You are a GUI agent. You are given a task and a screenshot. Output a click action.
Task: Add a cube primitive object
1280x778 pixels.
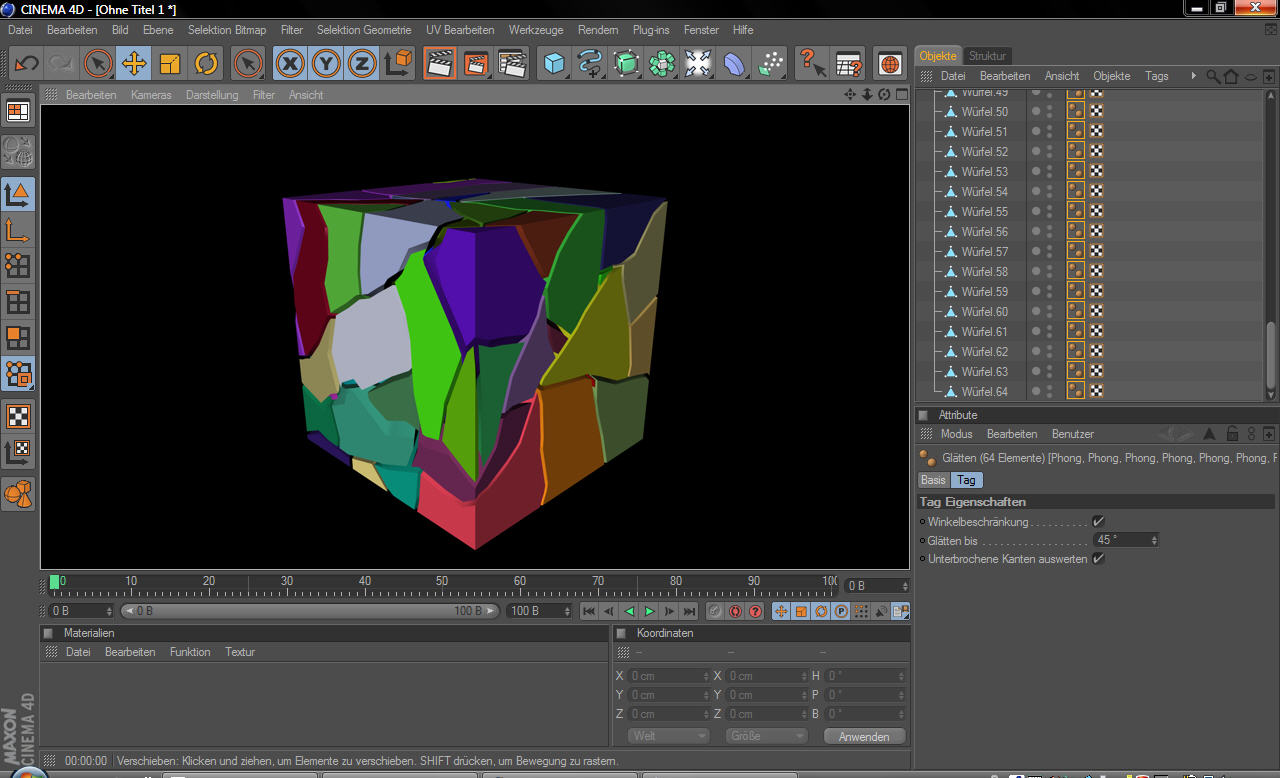(x=554, y=64)
